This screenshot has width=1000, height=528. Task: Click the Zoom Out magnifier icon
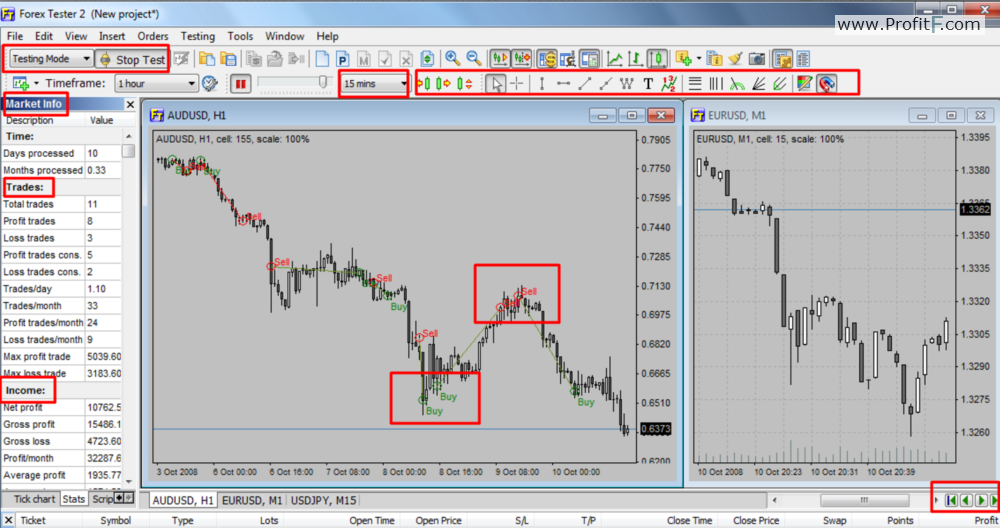point(474,59)
